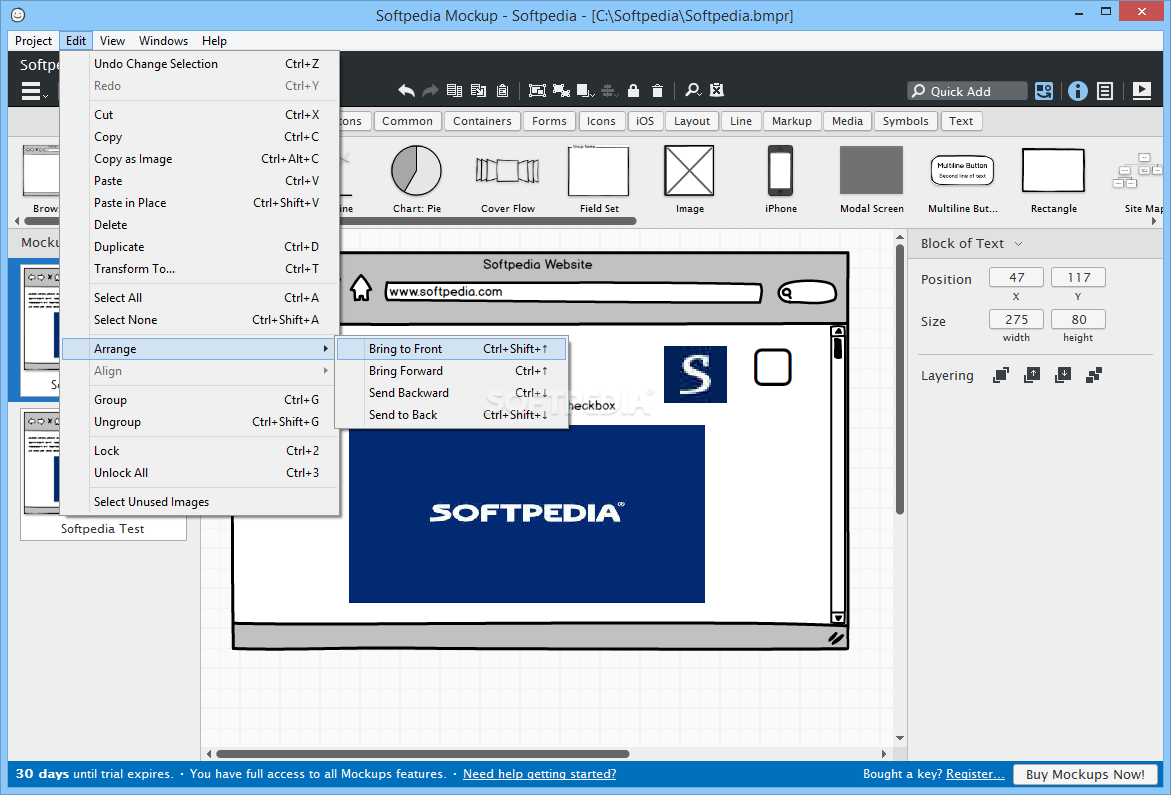Click the Send Backward layering icon
Screen dimensions: 1171x795
(1063, 375)
